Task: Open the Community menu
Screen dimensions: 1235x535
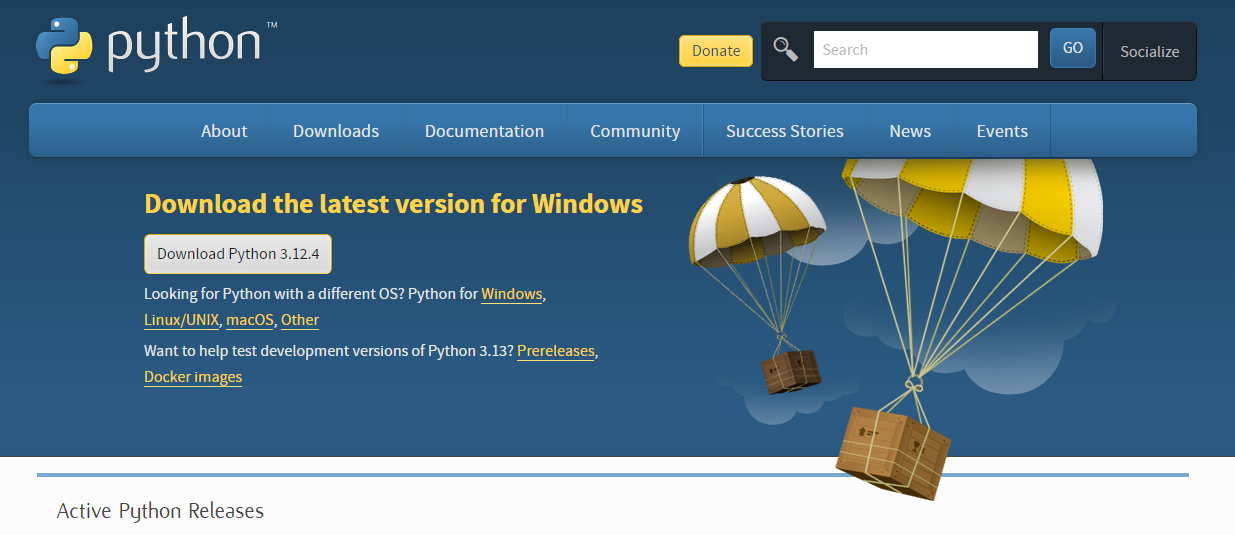Action: tap(635, 131)
